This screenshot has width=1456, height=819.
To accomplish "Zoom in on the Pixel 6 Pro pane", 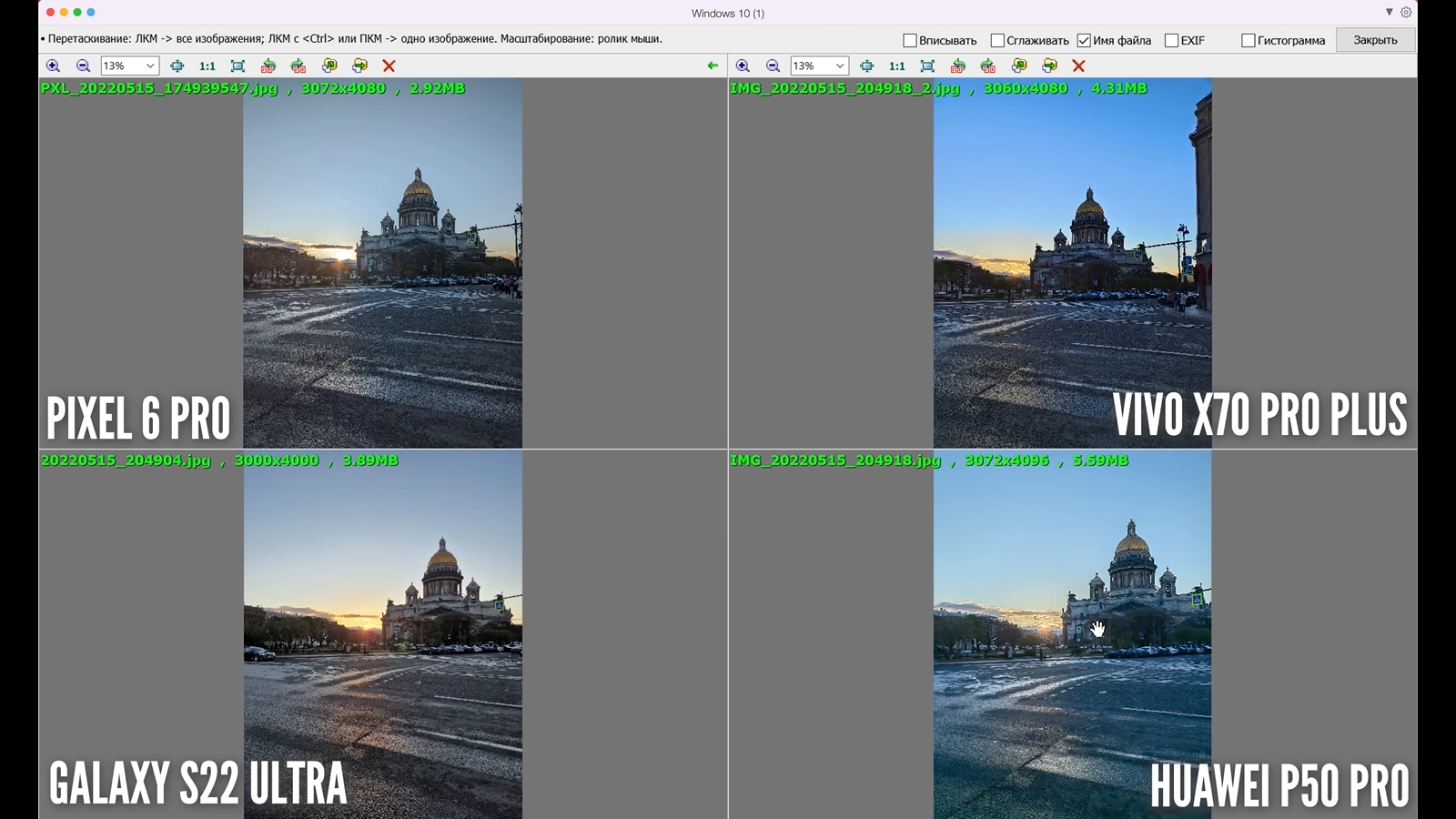I will point(53,66).
